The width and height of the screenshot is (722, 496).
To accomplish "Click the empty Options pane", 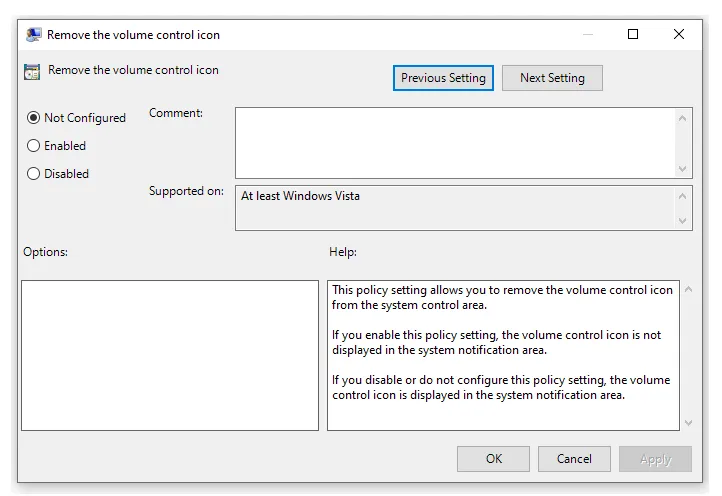I will coord(170,356).
